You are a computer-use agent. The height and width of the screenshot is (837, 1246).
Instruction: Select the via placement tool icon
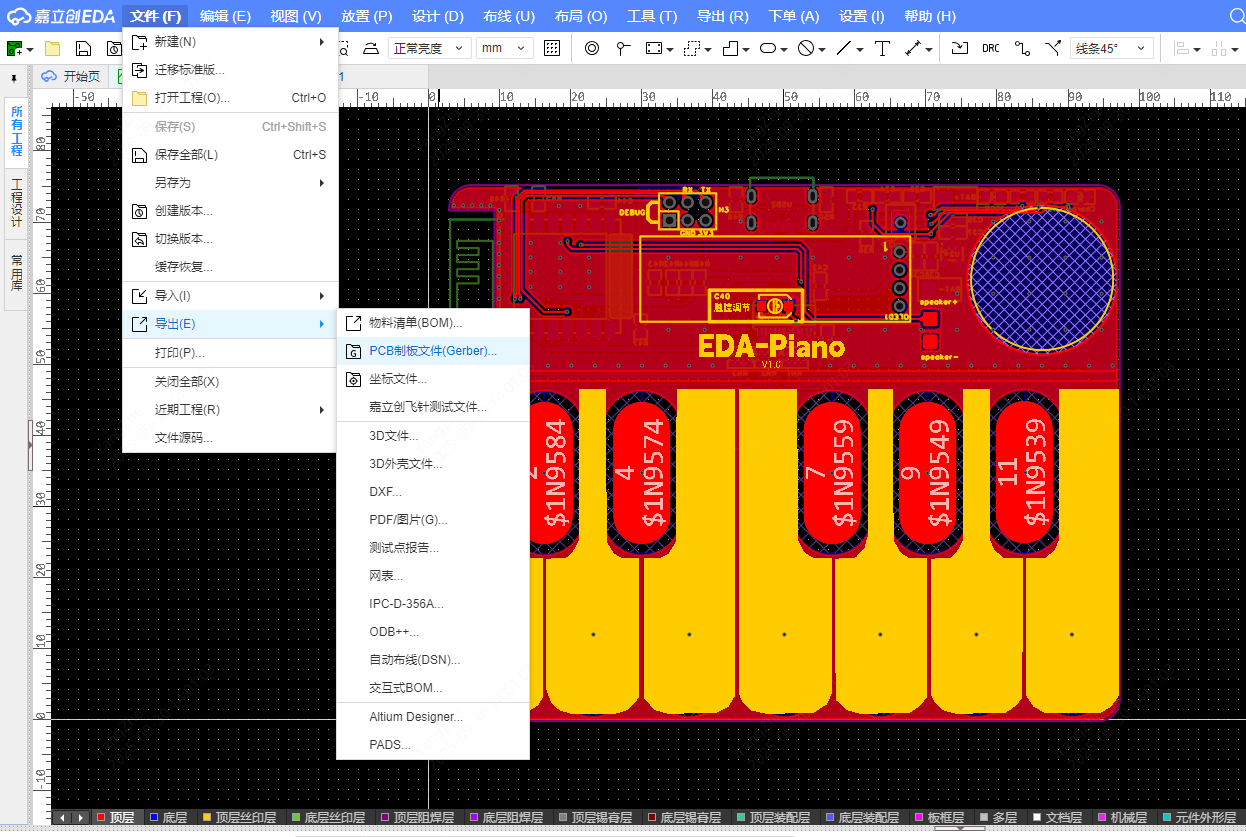pos(591,48)
